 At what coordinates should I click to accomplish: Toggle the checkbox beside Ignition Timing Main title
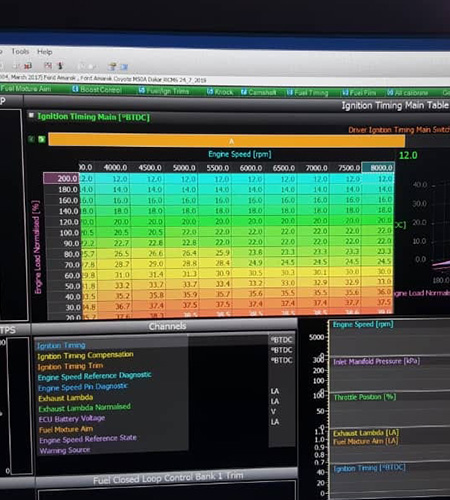31,115
